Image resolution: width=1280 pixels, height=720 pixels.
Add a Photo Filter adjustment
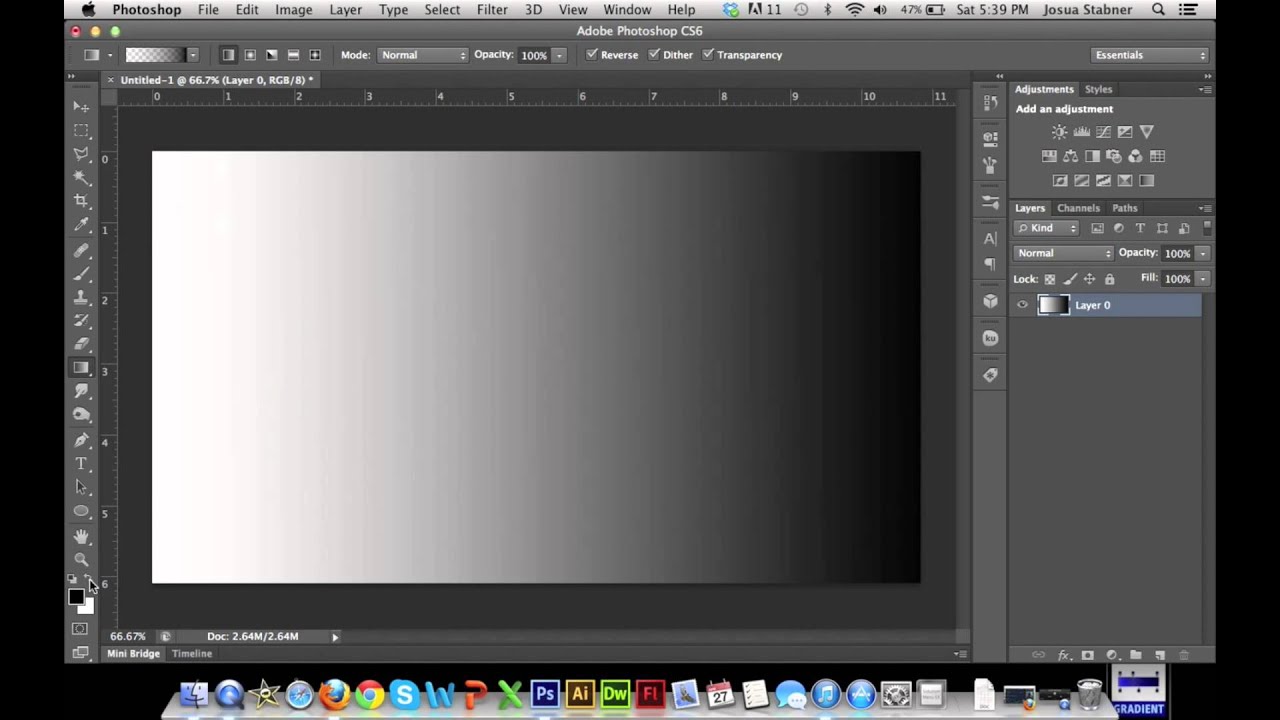1113,156
